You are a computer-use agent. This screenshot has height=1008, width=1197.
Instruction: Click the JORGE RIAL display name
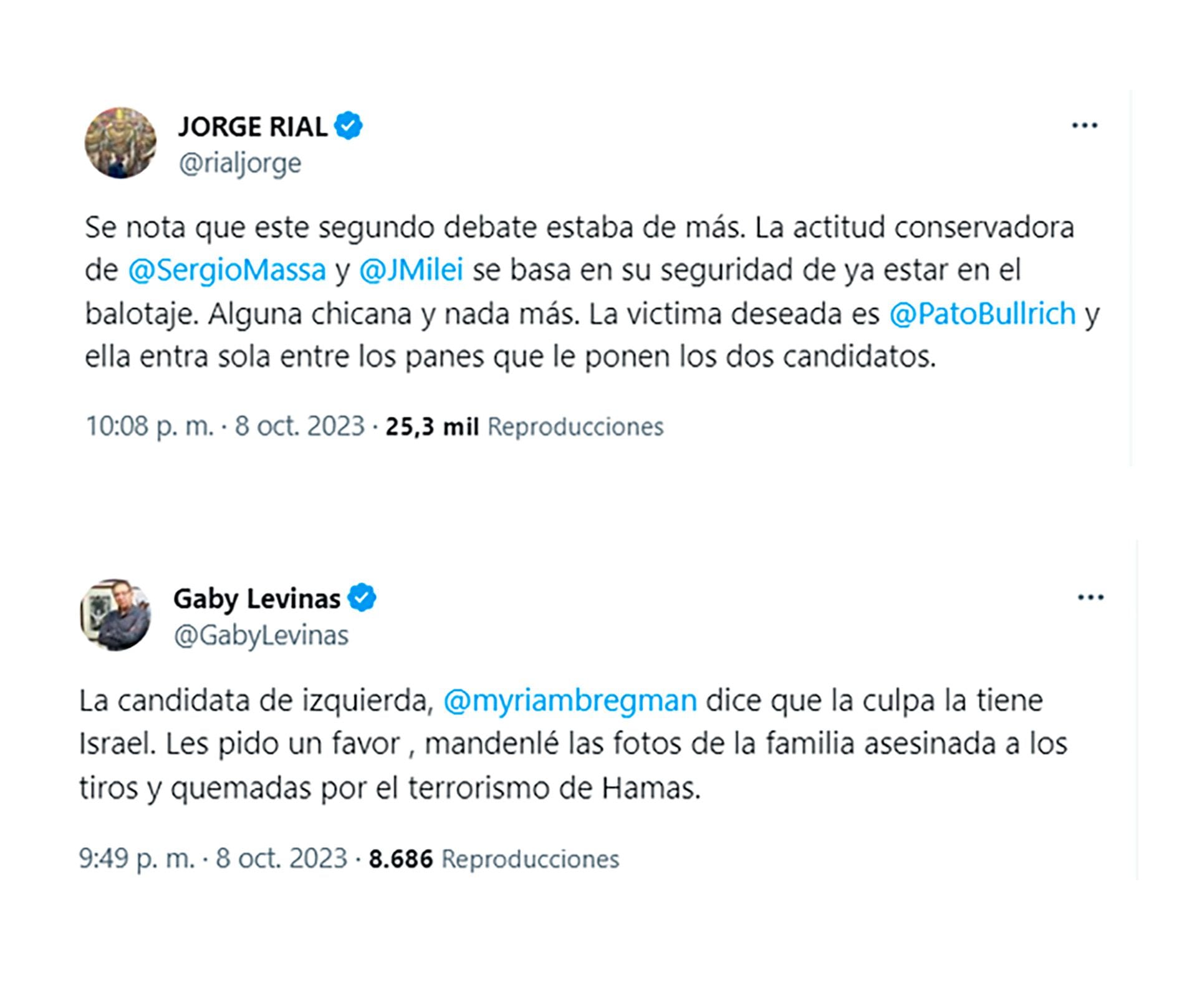click(252, 127)
